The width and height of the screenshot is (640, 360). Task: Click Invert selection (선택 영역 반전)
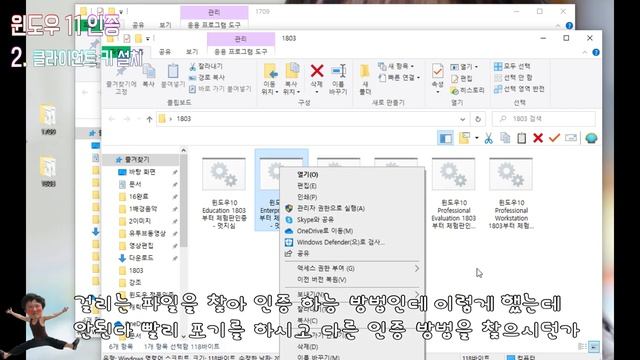[519, 89]
